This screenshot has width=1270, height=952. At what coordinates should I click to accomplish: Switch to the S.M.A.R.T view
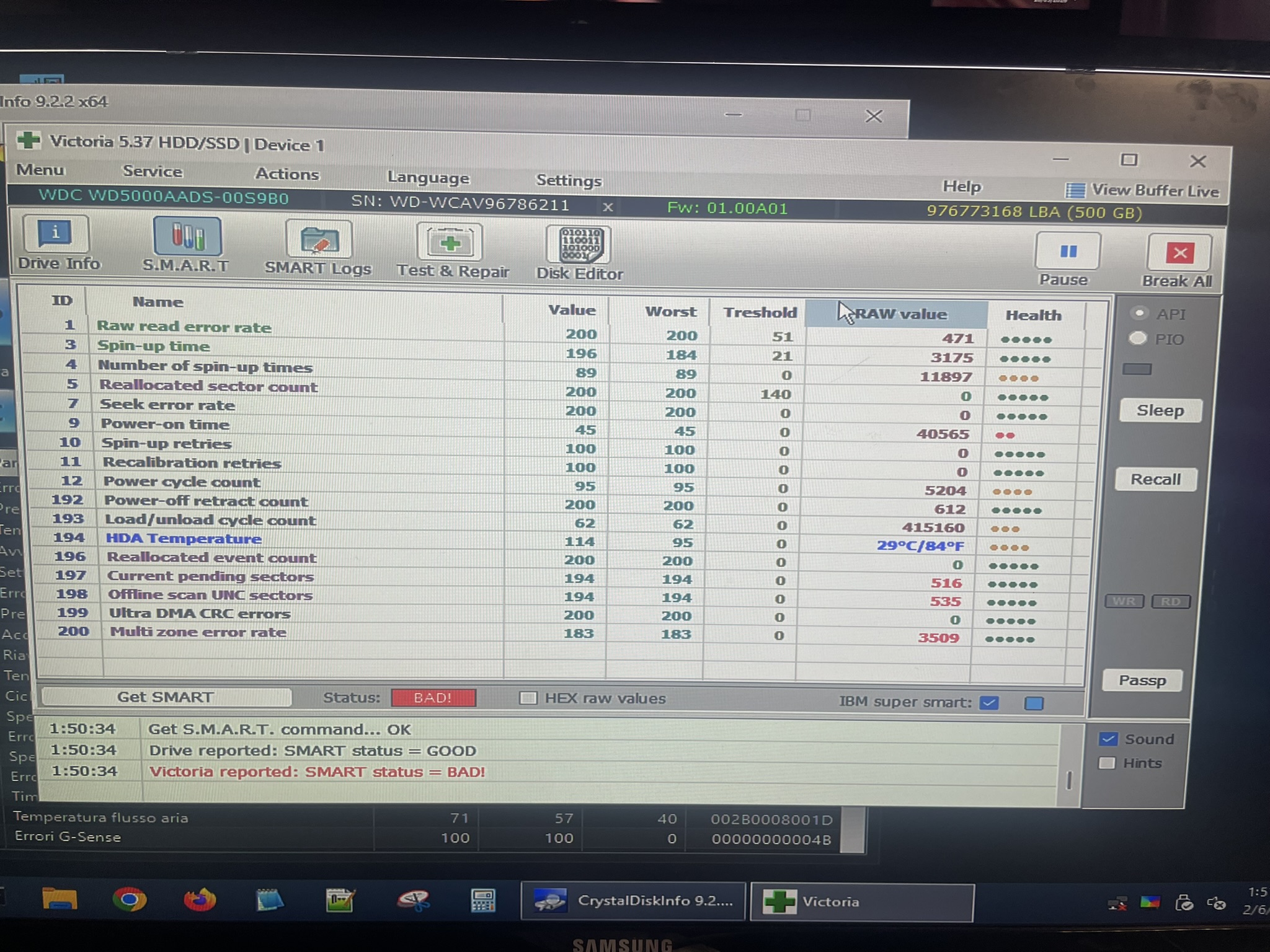[186, 245]
